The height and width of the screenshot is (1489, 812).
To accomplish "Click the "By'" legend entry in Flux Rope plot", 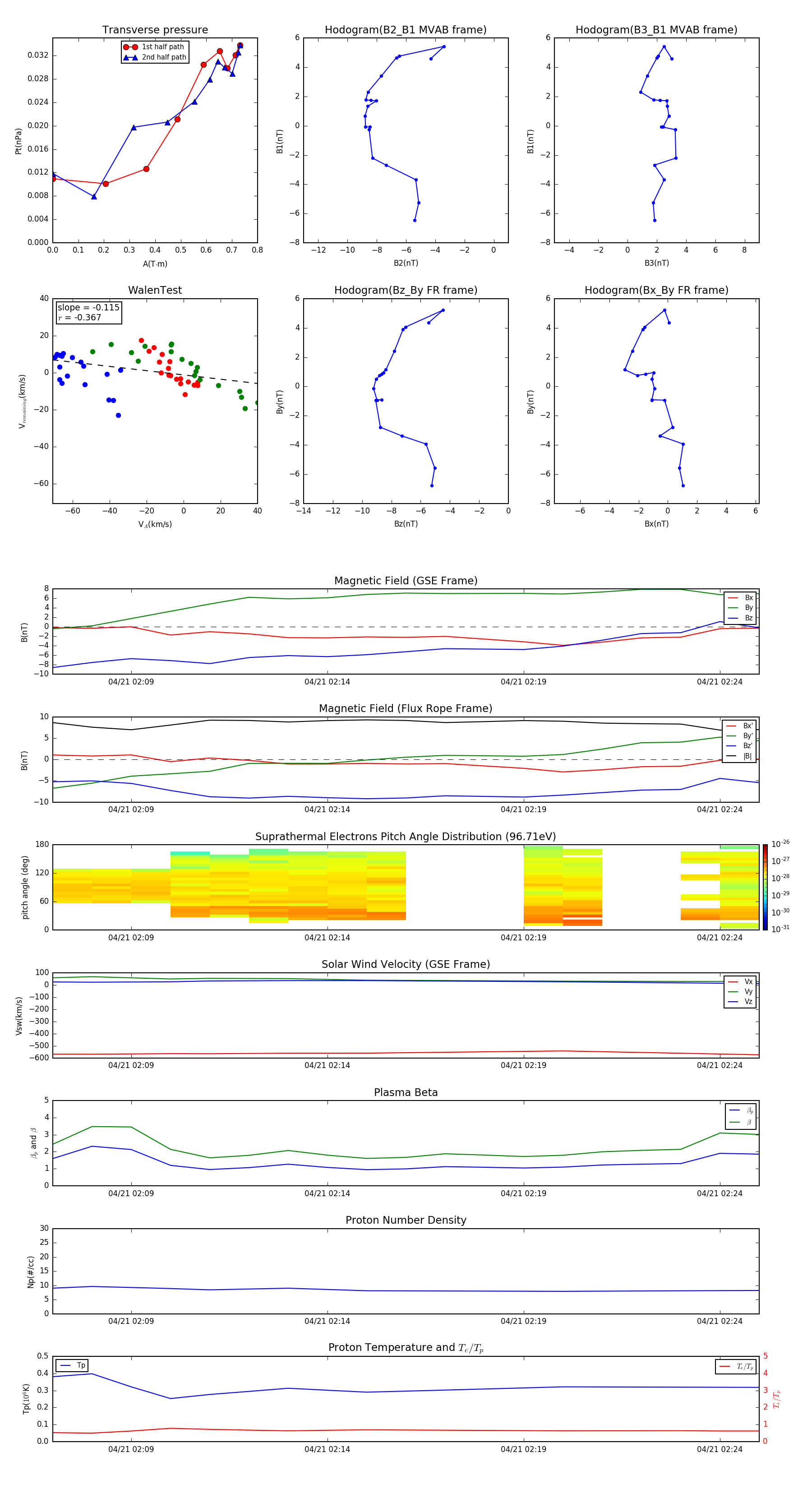I will pos(739,736).
